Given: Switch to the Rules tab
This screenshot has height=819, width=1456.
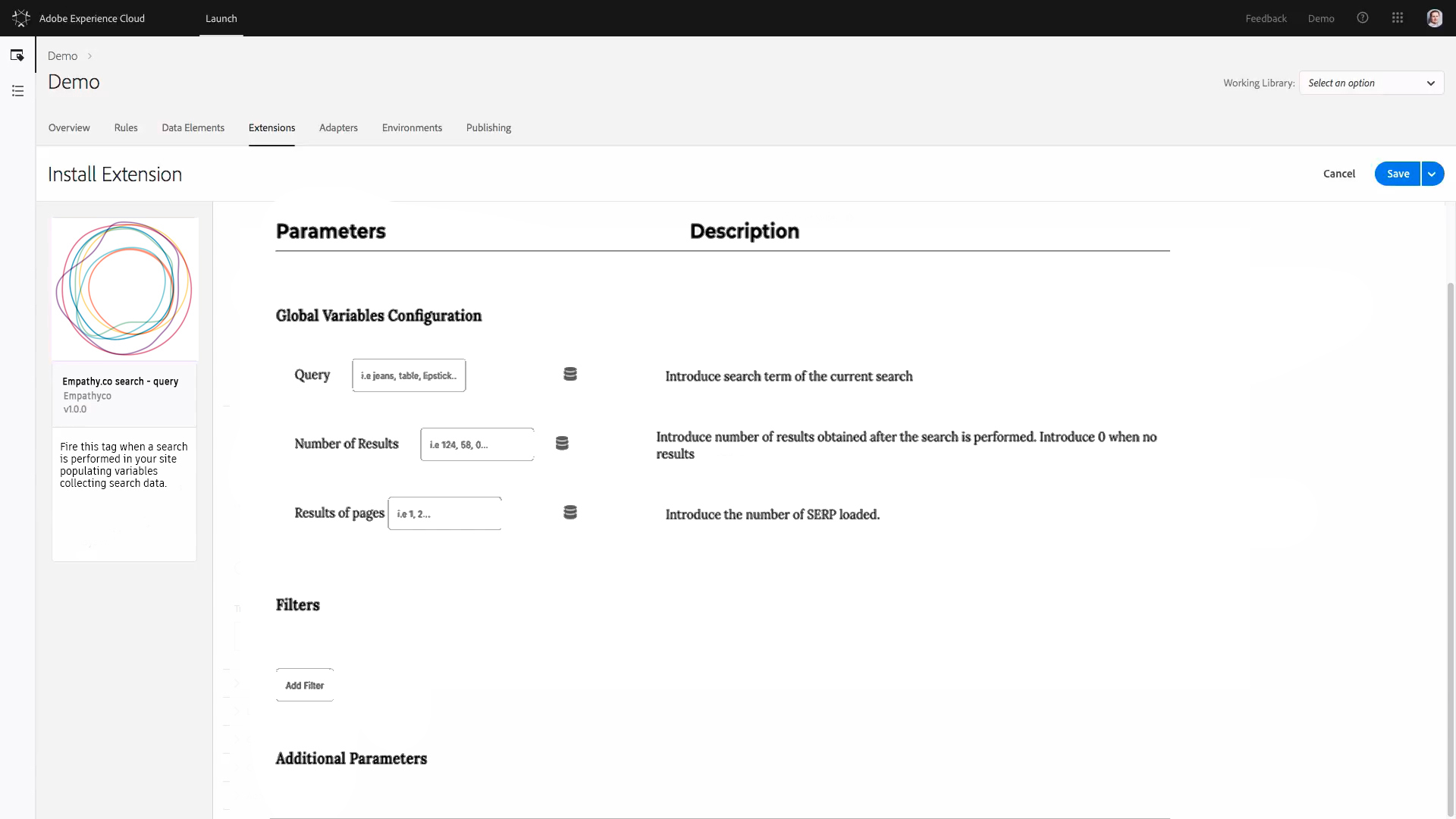Looking at the screenshot, I should pyautogui.click(x=126, y=127).
